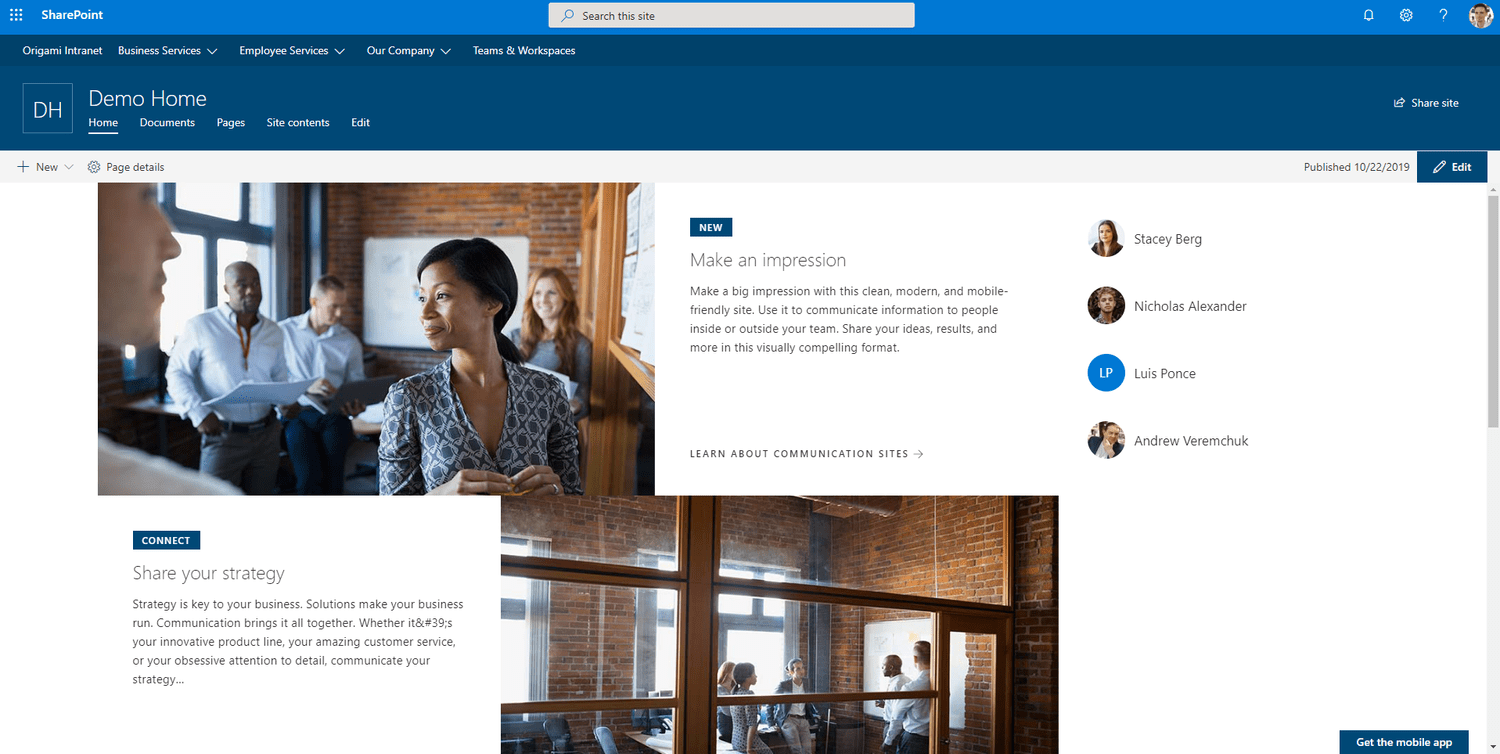Click the New plus icon
1500x754 pixels.
pos(22,166)
